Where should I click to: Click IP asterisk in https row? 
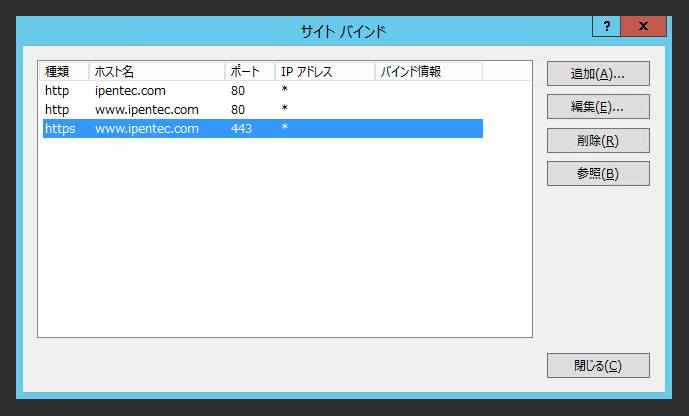point(285,127)
